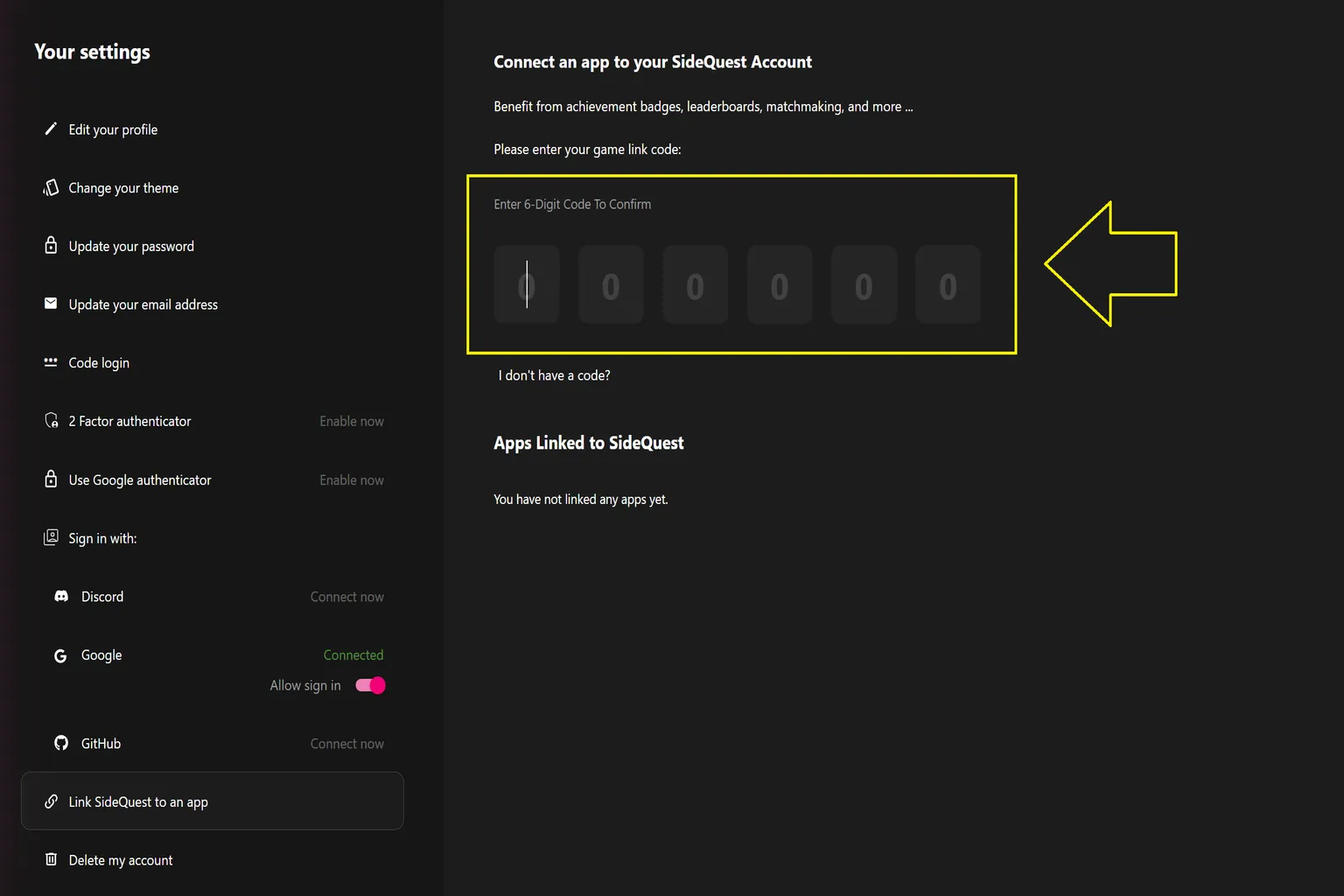Click the first digit box of the code
Image resolution: width=1344 pixels, height=896 pixels.
coord(527,284)
